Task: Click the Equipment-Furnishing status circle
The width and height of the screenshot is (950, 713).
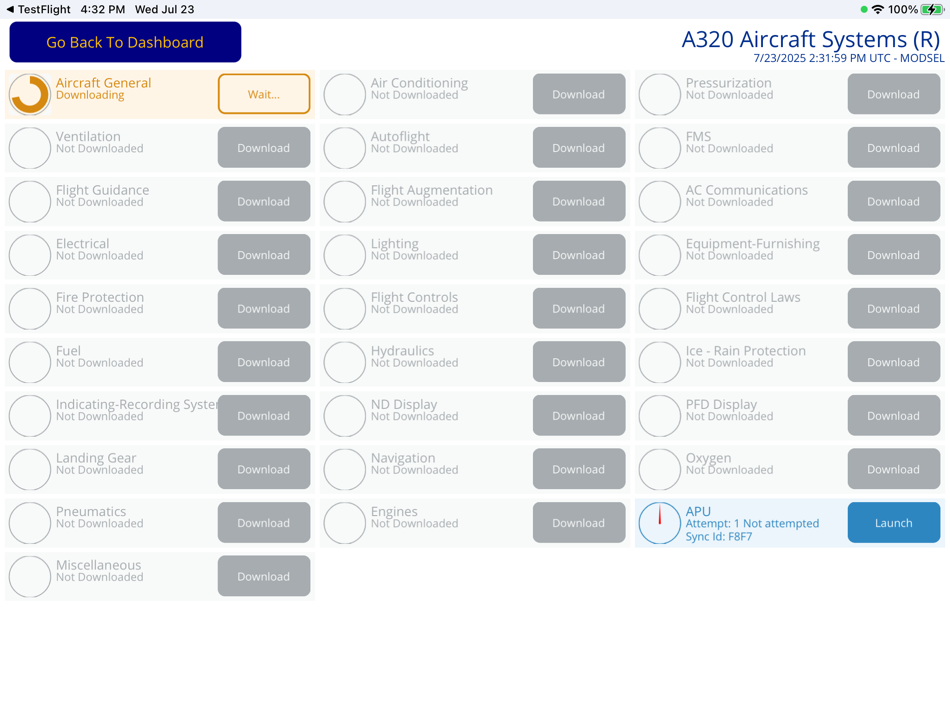Action: [x=660, y=255]
